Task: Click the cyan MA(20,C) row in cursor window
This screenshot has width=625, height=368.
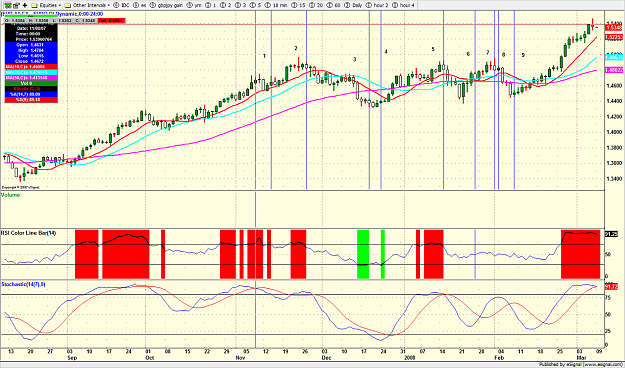Action: 31,72
